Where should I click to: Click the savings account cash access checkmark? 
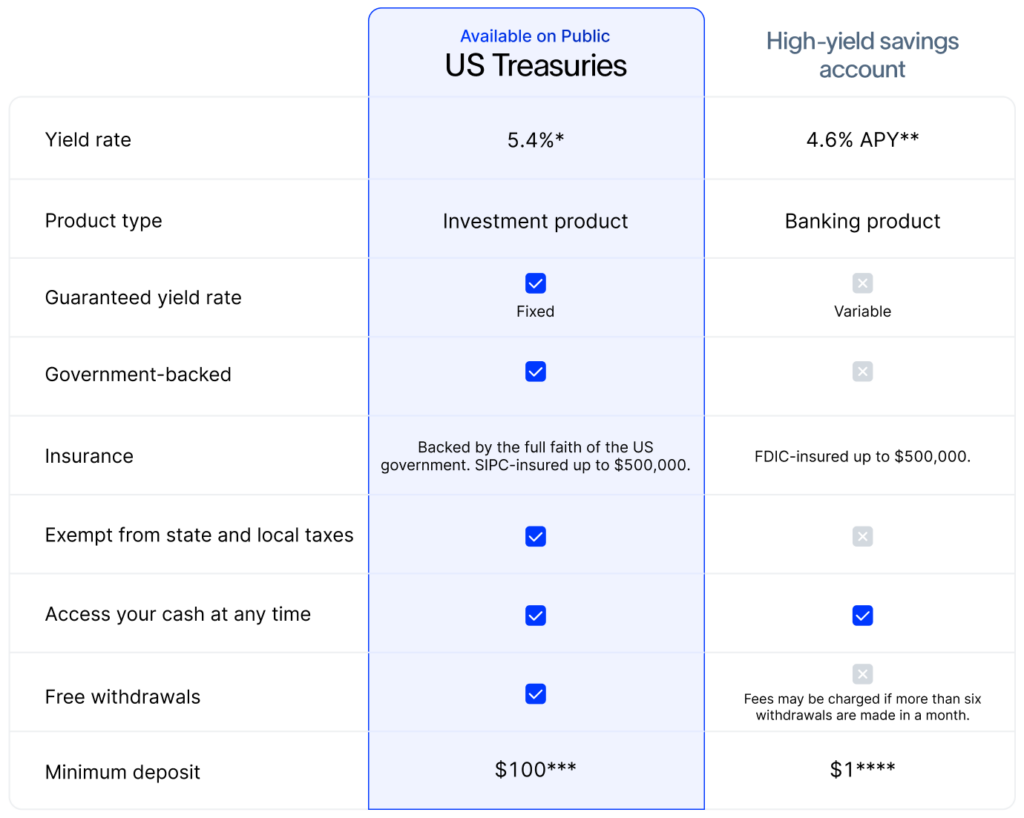(862, 616)
